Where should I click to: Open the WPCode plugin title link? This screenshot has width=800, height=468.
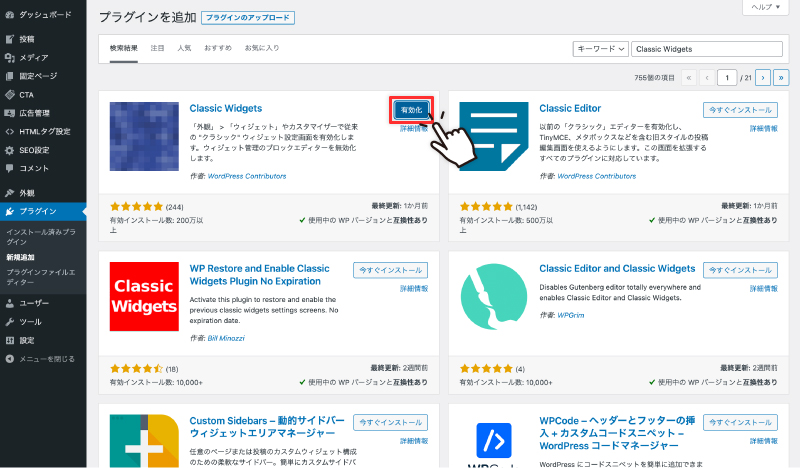click(617, 433)
